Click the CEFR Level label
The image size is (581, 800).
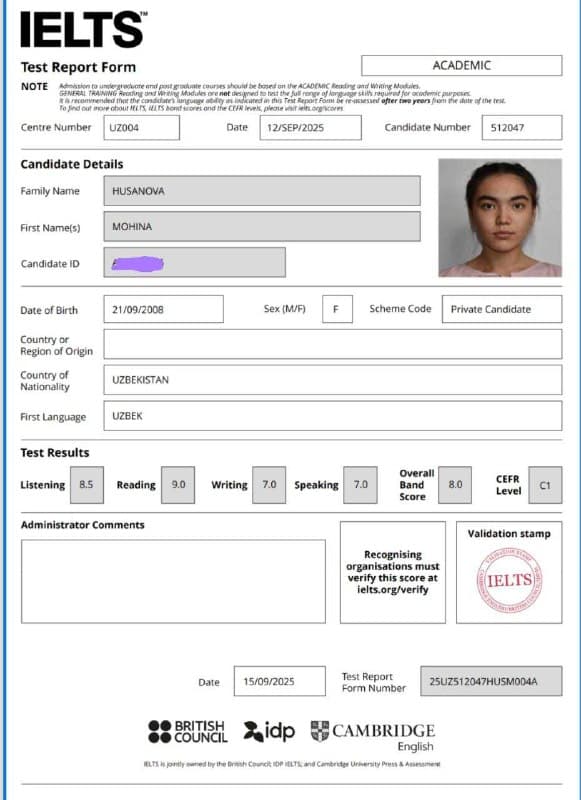508,485
